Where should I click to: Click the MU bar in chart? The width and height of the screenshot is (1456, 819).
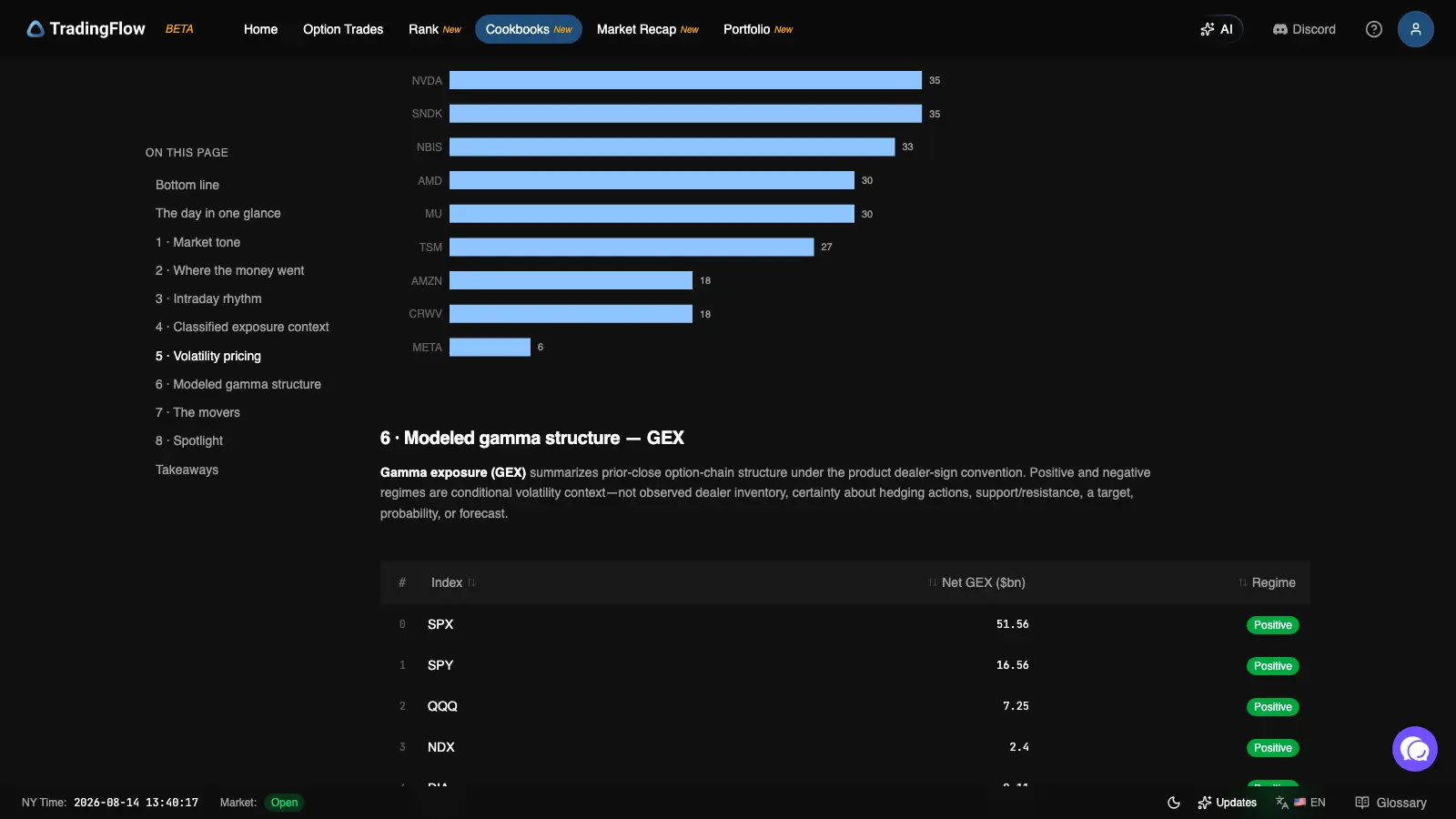click(652, 214)
